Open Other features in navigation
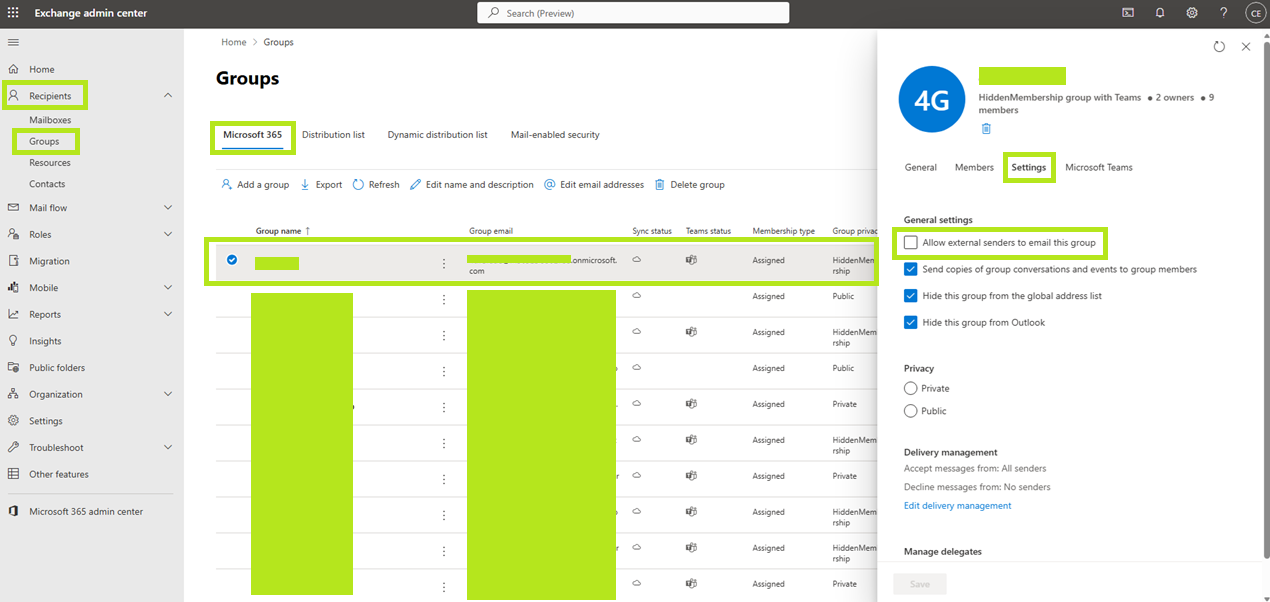 59,474
